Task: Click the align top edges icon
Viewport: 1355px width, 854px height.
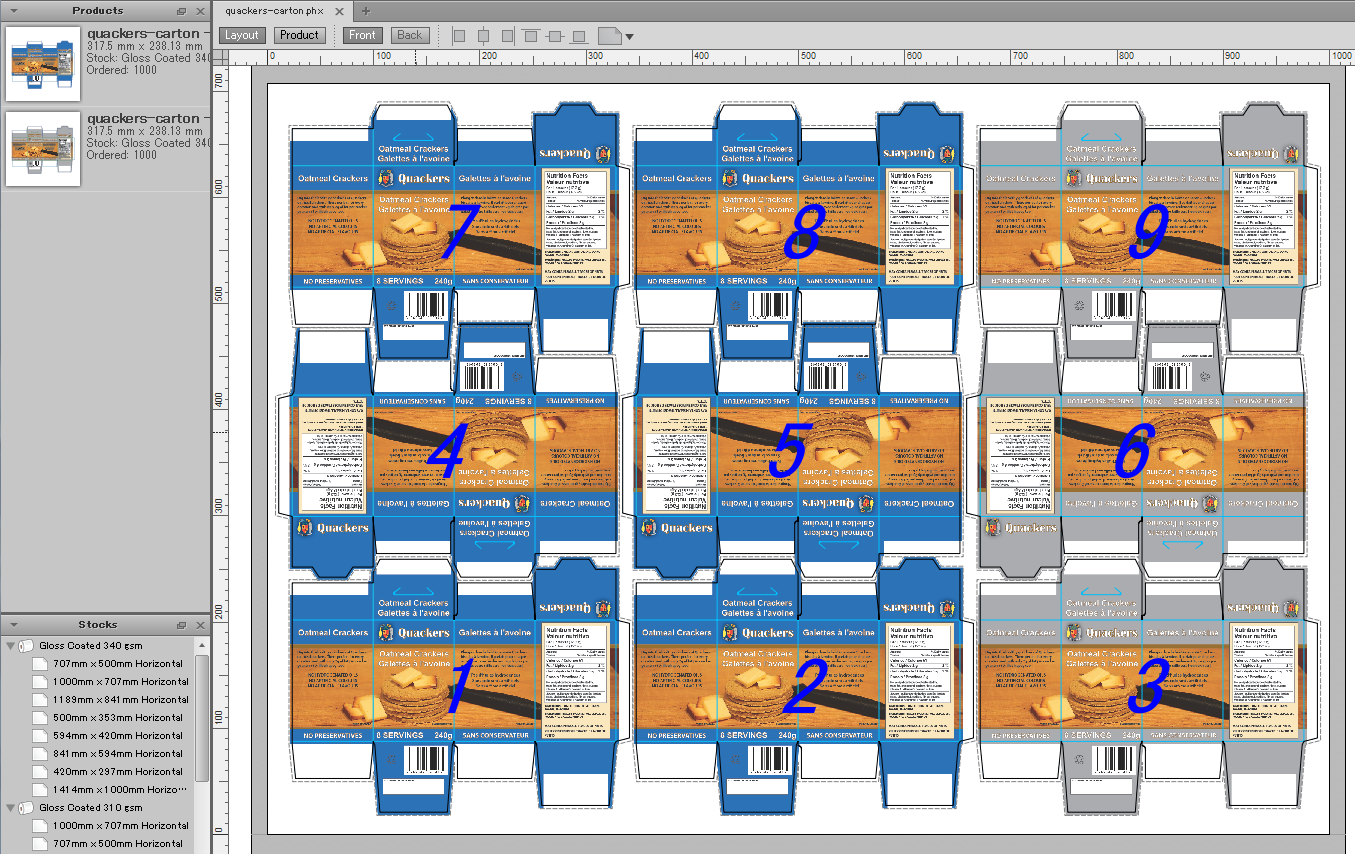Action: pyautogui.click(x=531, y=36)
